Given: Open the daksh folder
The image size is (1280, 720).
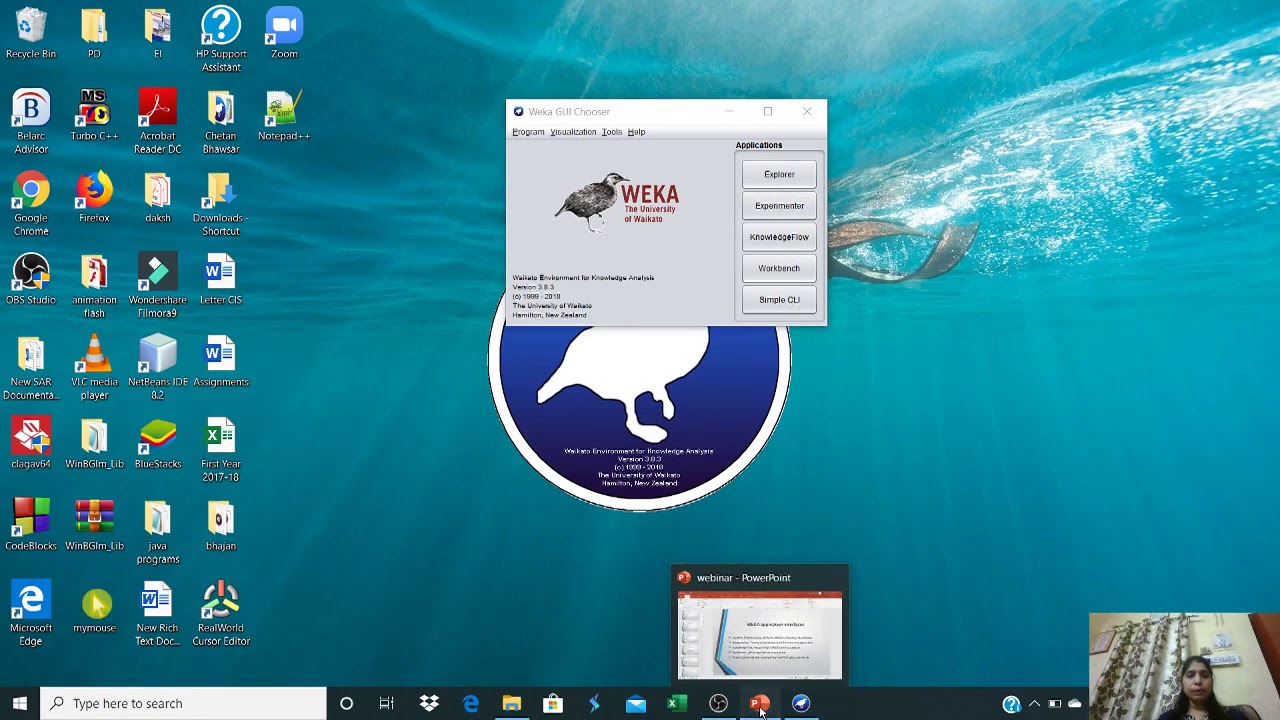Looking at the screenshot, I should click(157, 197).
